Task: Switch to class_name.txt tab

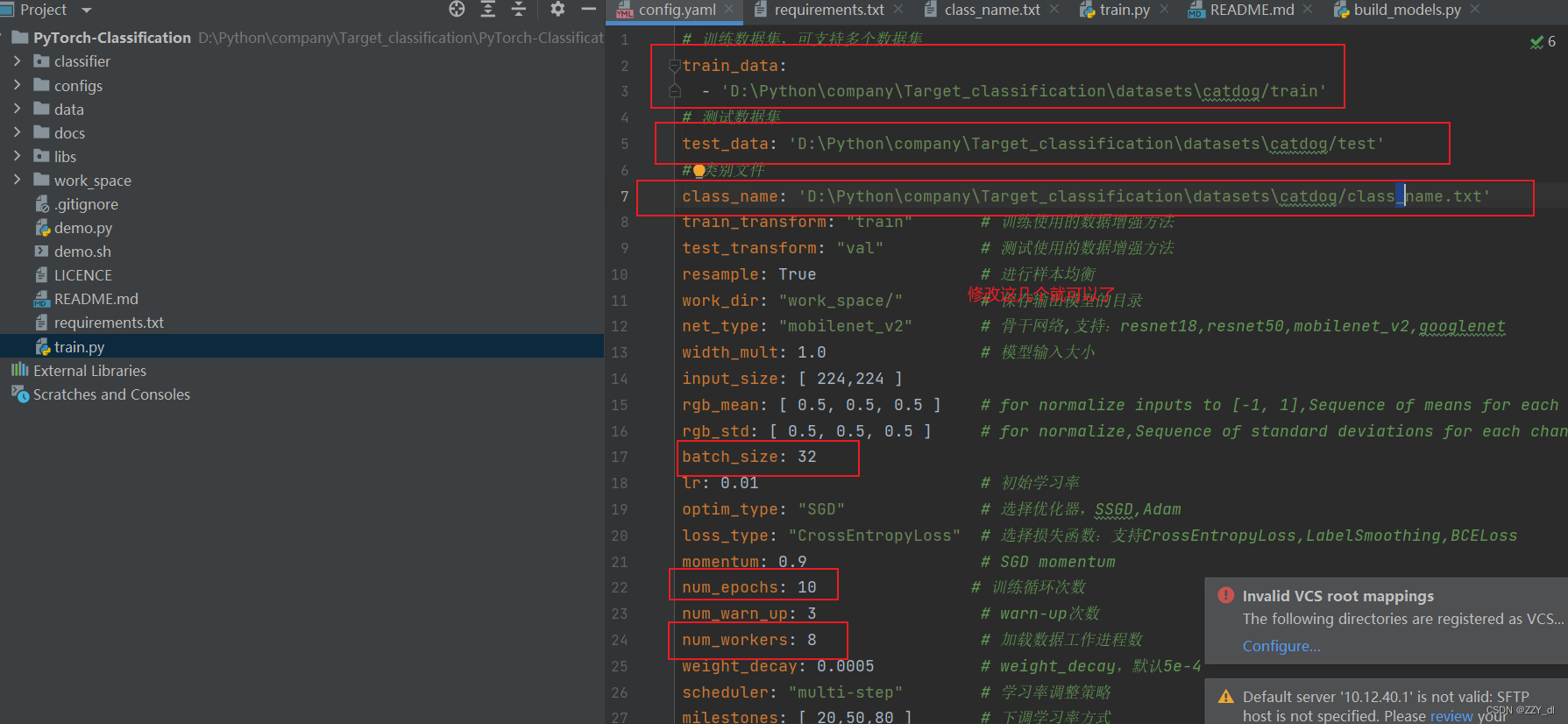Action: coord(992,10)
